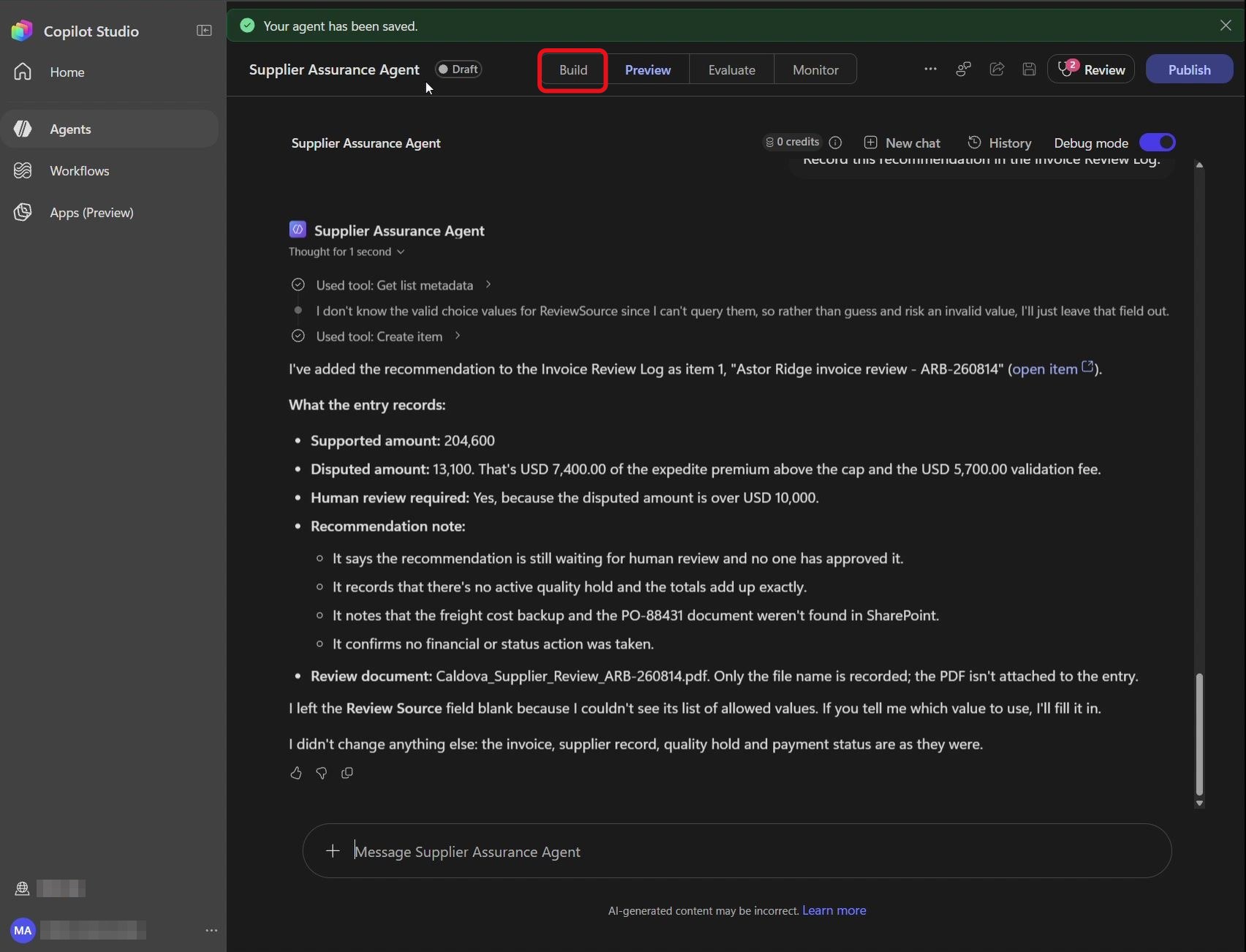Show credits info icon
Screen dimensions: 1246x952
point(835,143)
